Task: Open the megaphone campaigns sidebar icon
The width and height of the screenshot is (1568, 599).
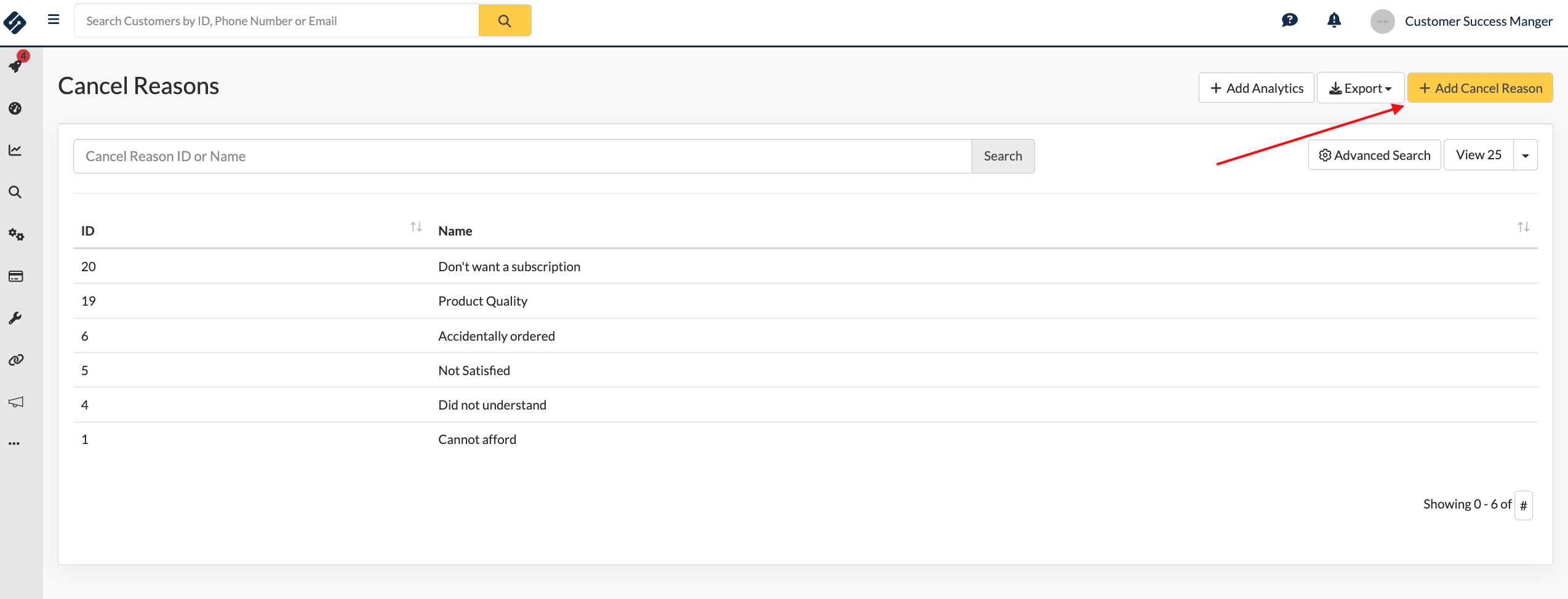Action: [x=16, y=402]
